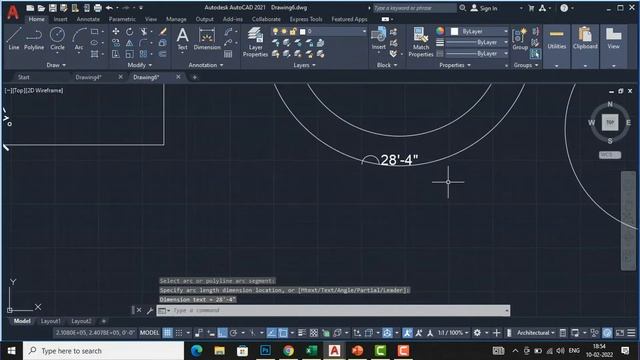Open the Help question mark icon
This screenshot has width=640, height=360.
click(564, 8)
